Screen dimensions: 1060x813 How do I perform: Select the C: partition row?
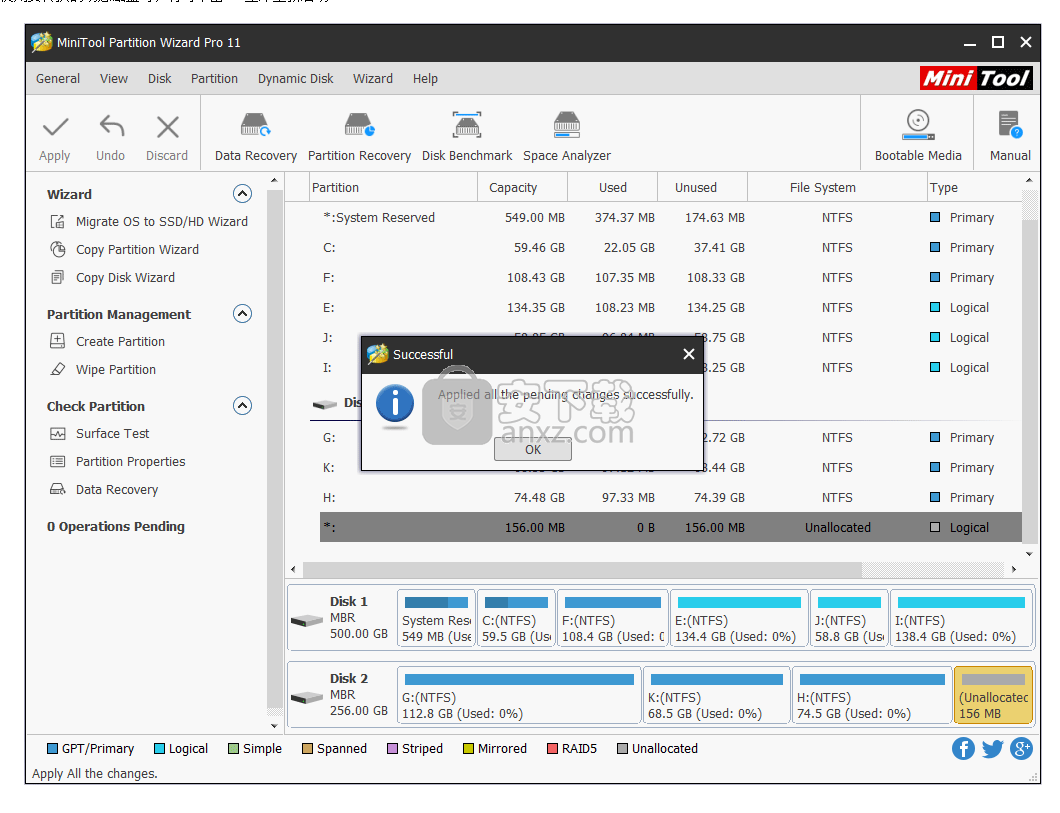click(671, 247)
